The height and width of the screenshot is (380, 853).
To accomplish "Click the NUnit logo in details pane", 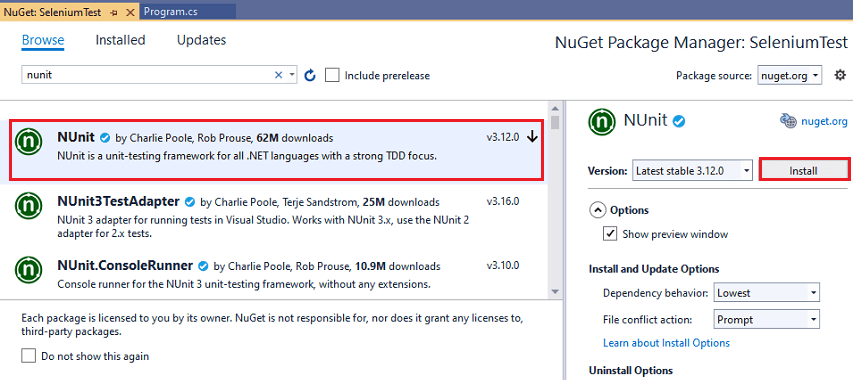I will (602, 122).
